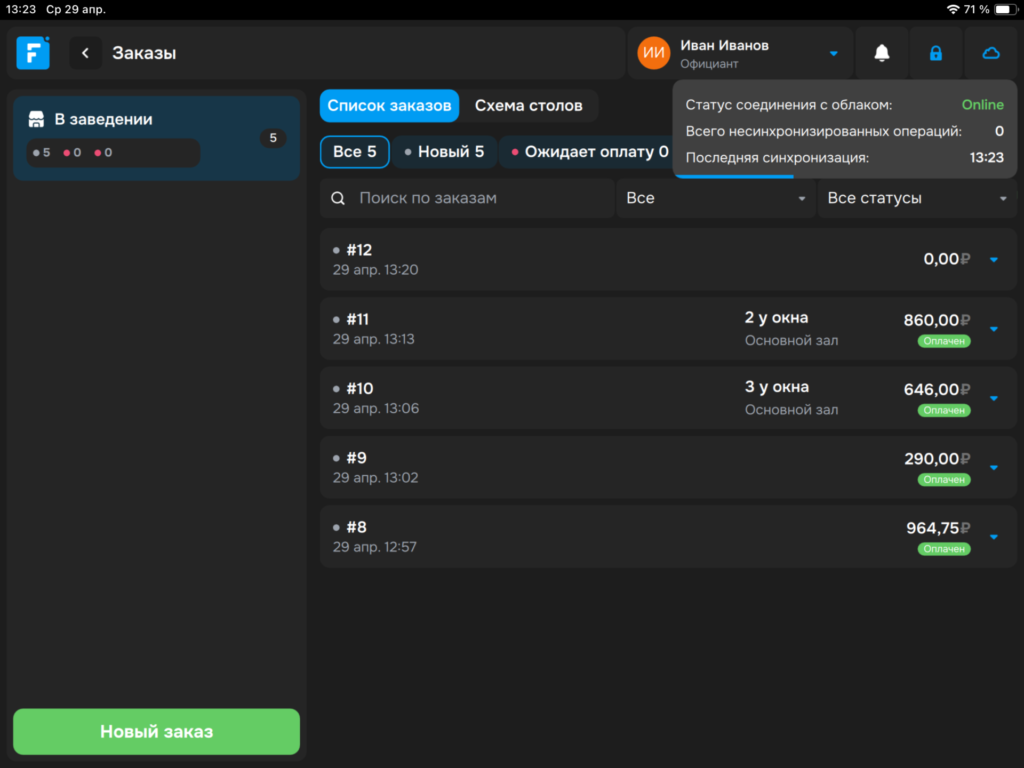The image size is (1024, 768).
Task: Create order with "Новый заказ" button
Action: tap(157, 731)
